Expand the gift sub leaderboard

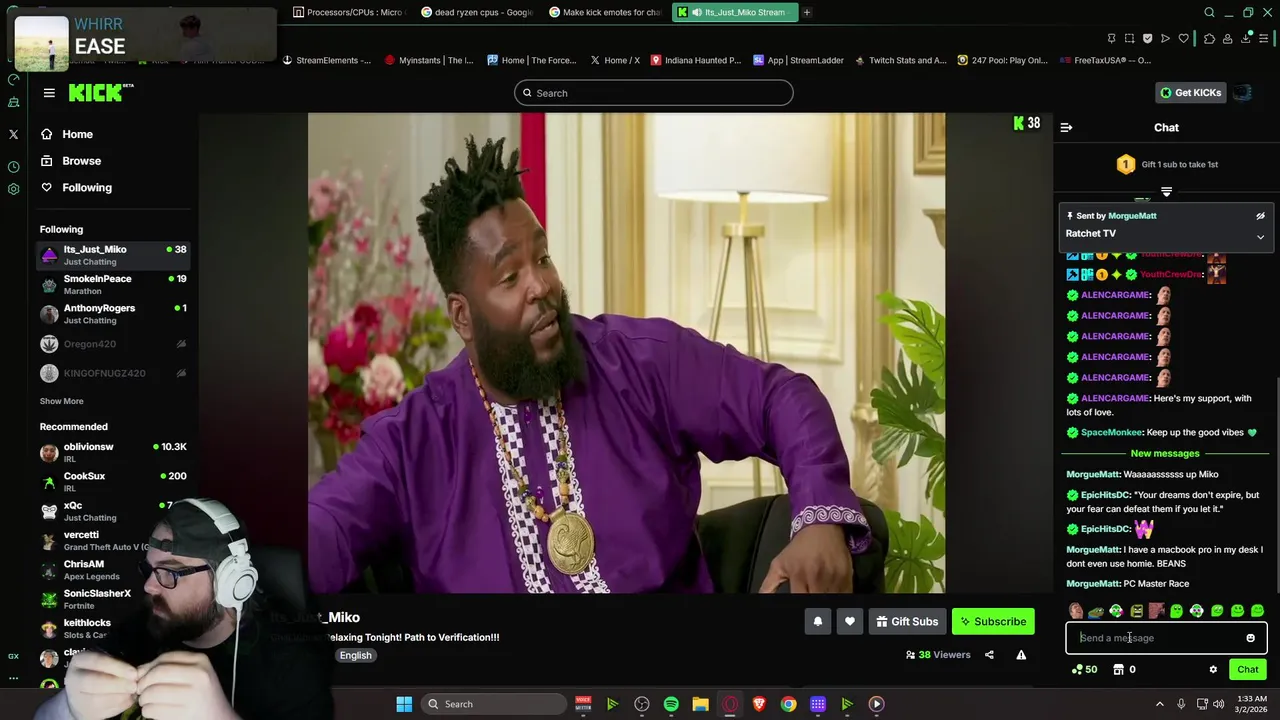1166,191
